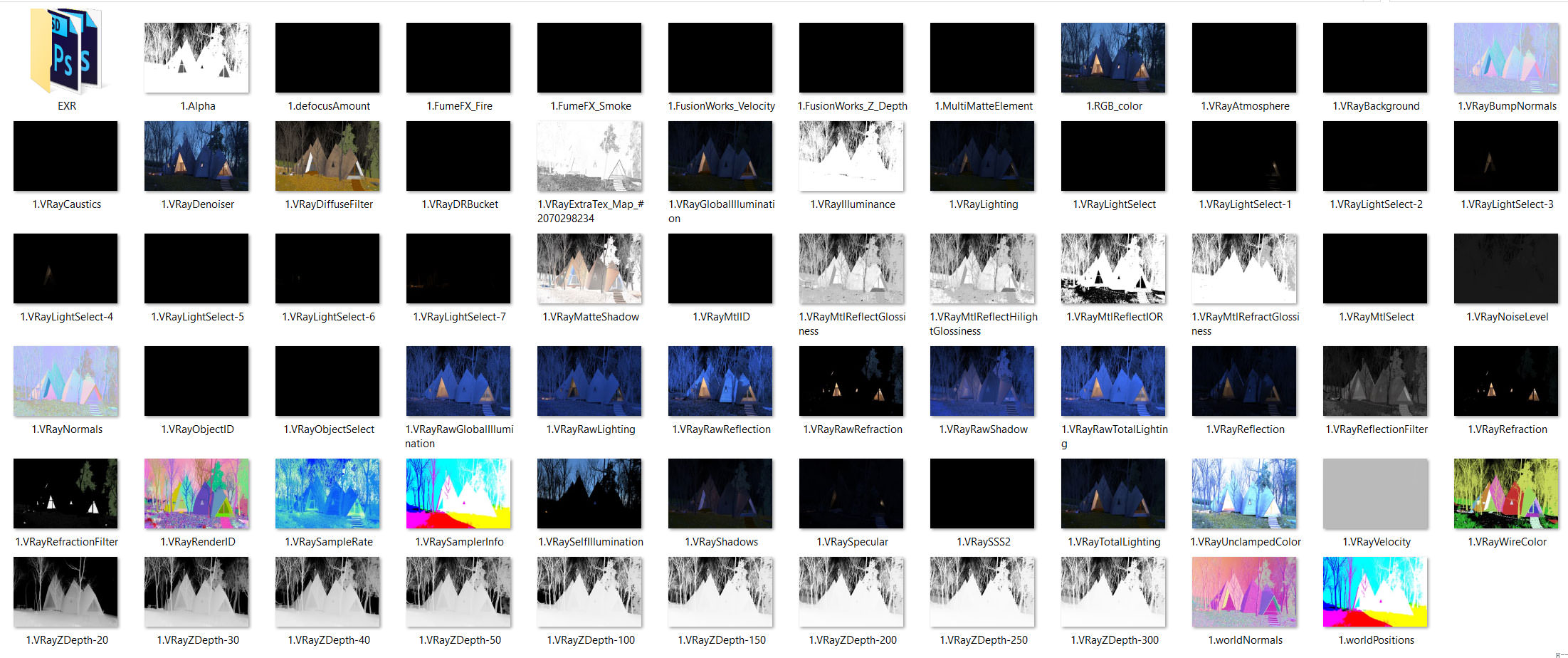Select the 1.VRayIlluminance thumbnail
The width and height of the screenshot is (1568, 658).
pyautogui.click(x=851, y=156)
